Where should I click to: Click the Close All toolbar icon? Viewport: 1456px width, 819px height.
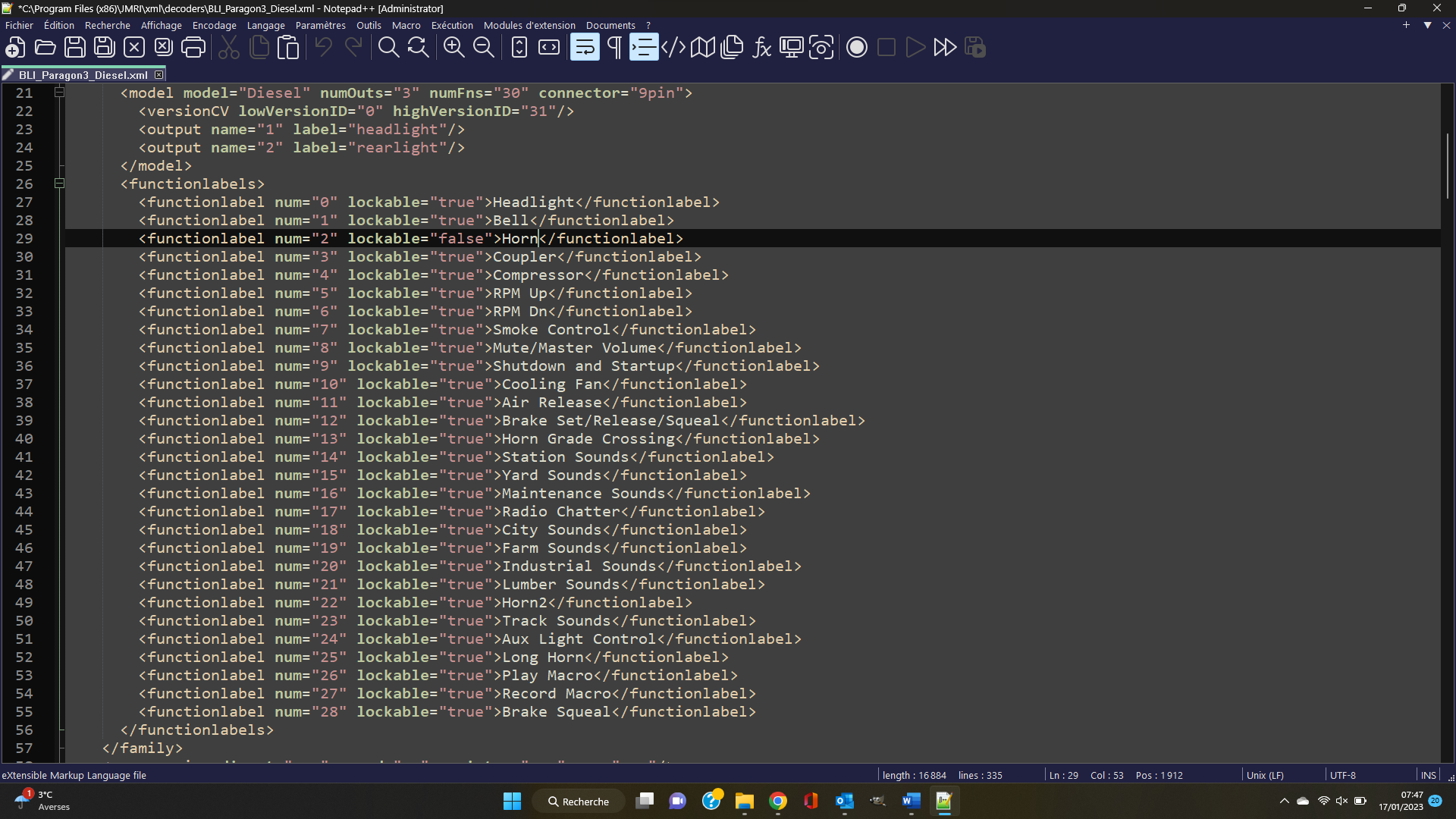coord(163,48)
